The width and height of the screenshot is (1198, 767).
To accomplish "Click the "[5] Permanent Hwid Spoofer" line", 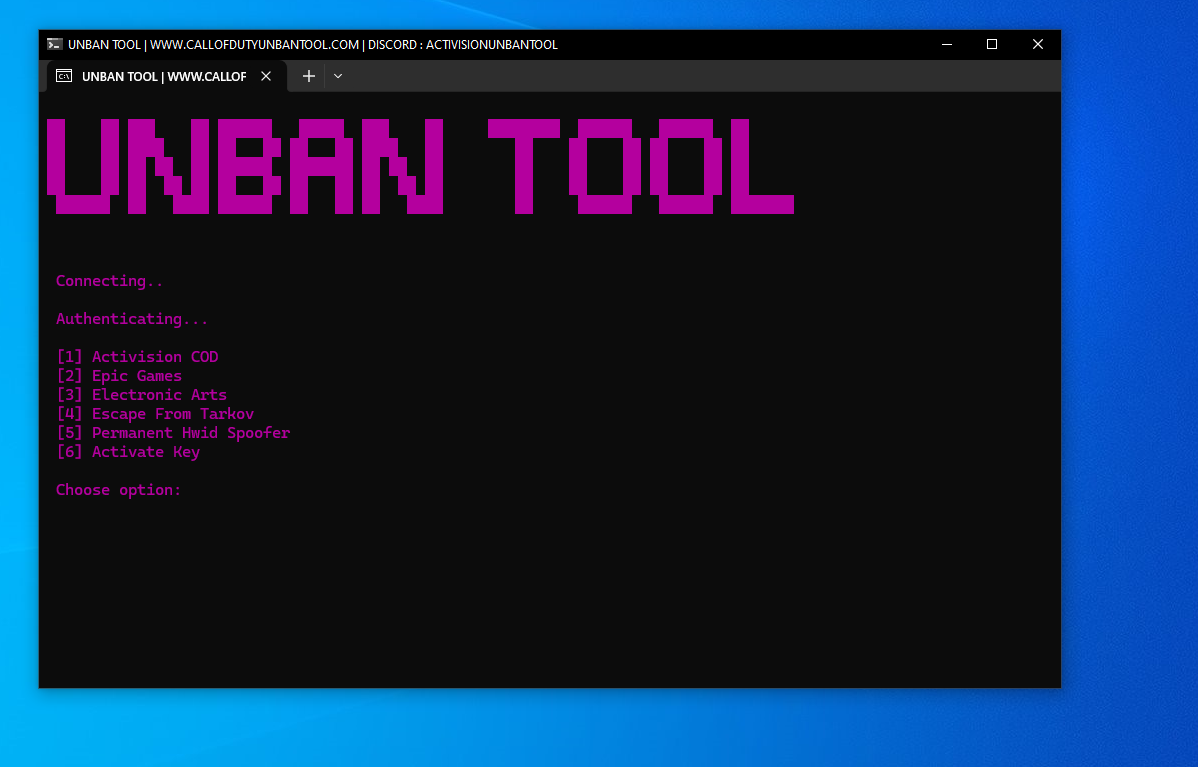I will point(173,433).
